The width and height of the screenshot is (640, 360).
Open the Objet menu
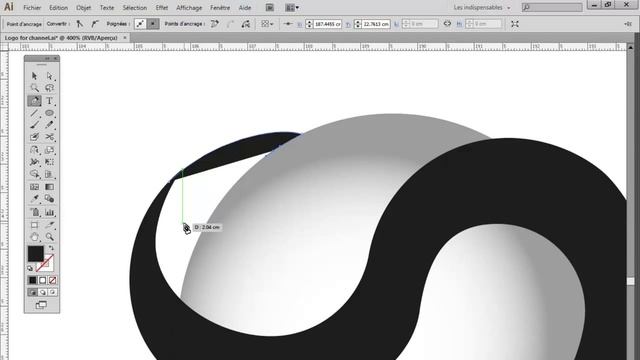[x=83, y=8]
